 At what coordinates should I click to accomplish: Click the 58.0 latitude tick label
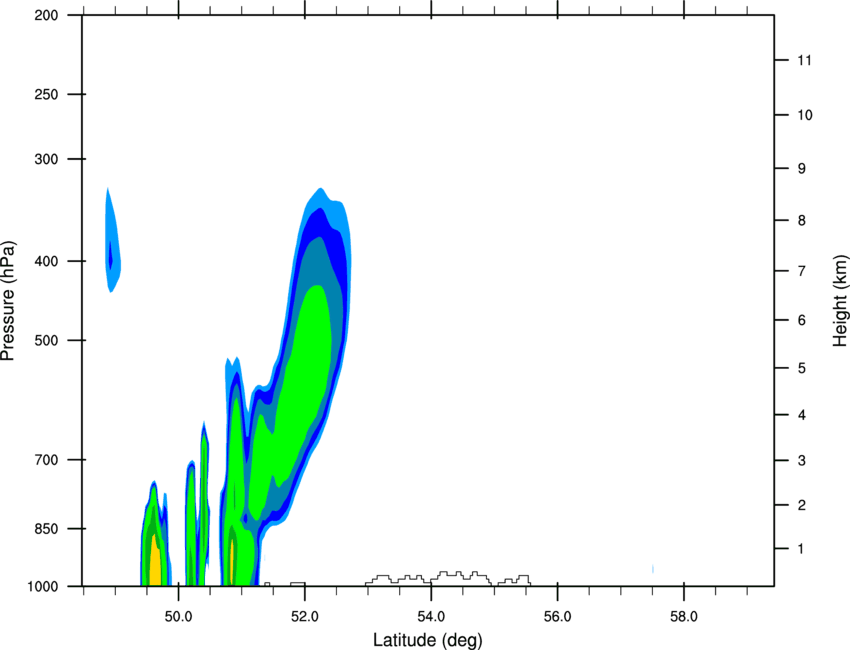coord(684,616)
